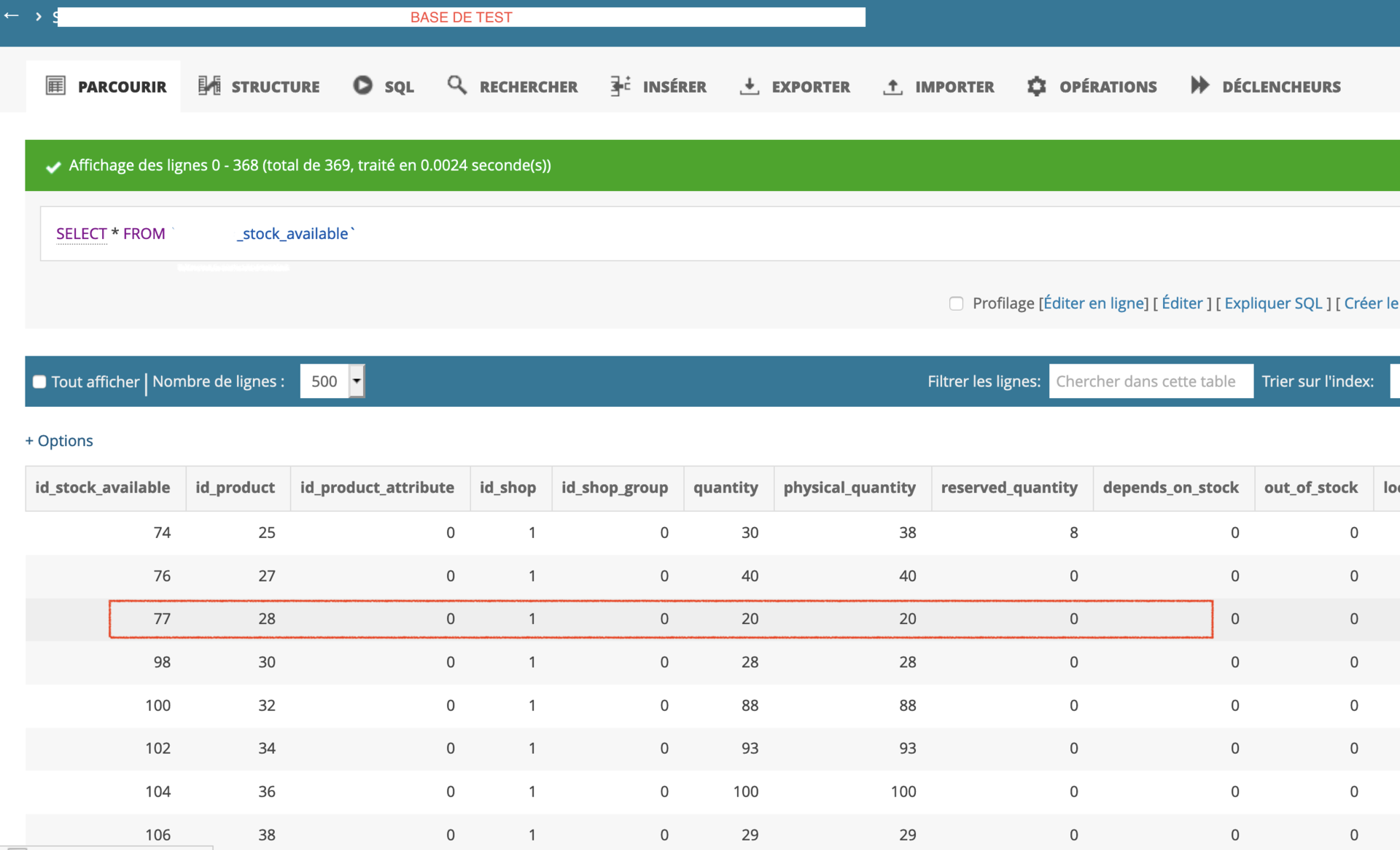Click the Rechercher magnifier icon

[x=457, y=85]
